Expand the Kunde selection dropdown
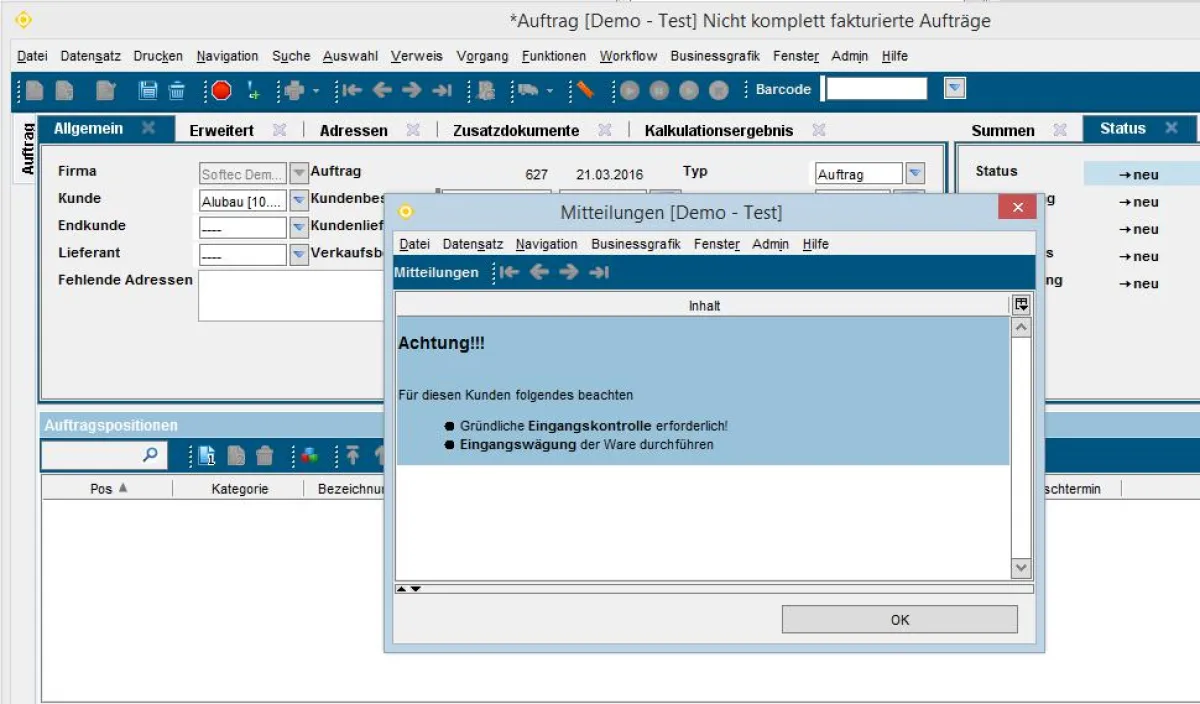The width and height of the screenshot is (1200, 704). point(297,199)
